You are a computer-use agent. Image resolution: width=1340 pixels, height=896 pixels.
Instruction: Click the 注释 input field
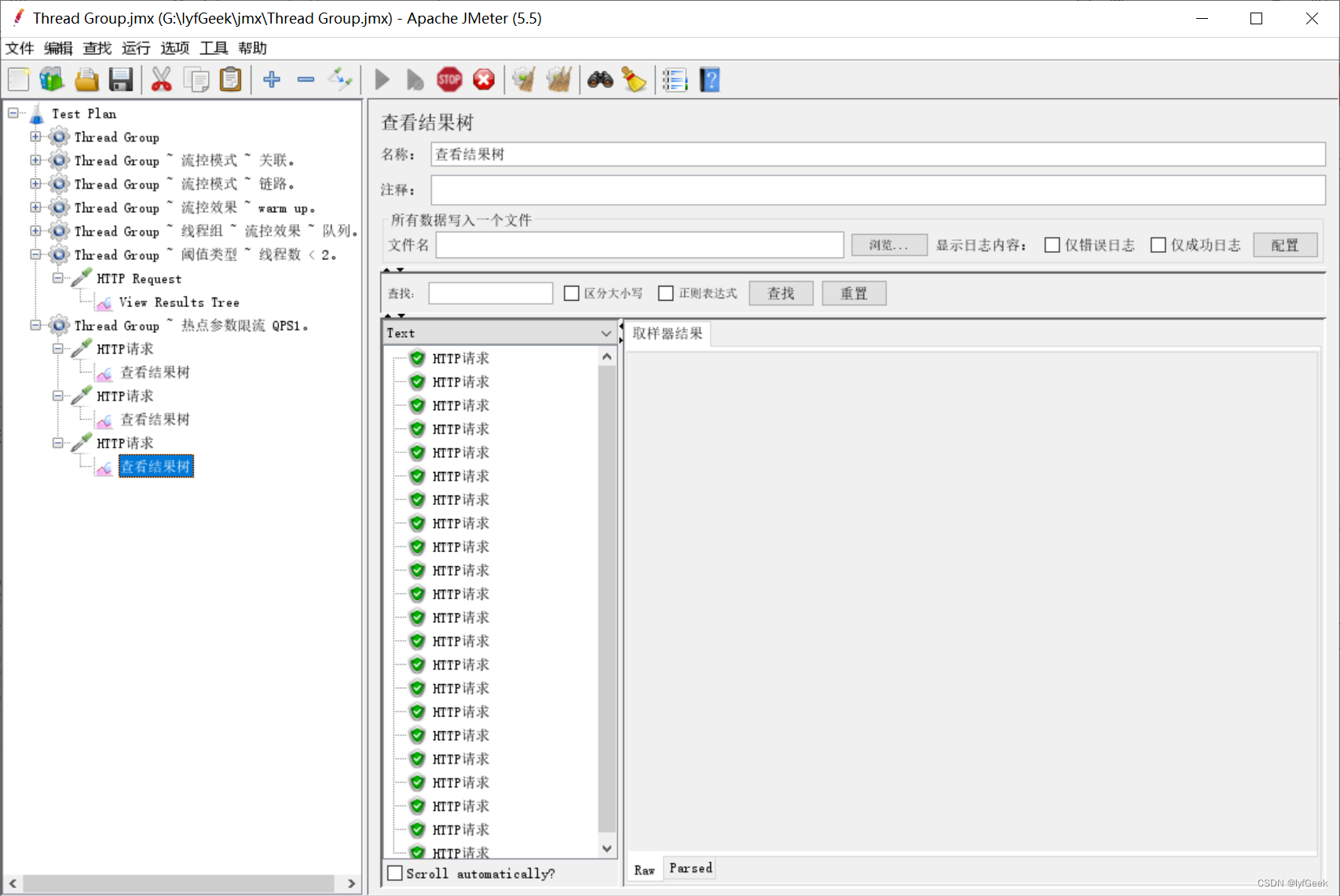pos(878,190)
